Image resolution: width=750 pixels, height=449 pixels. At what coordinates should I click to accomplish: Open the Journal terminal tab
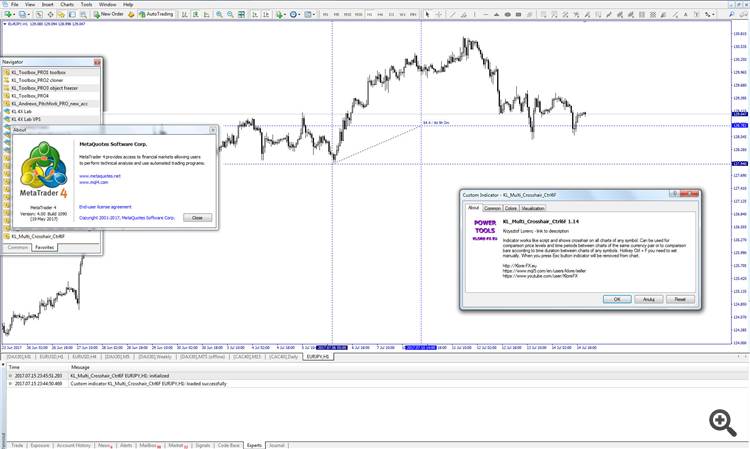pos(276,445)
